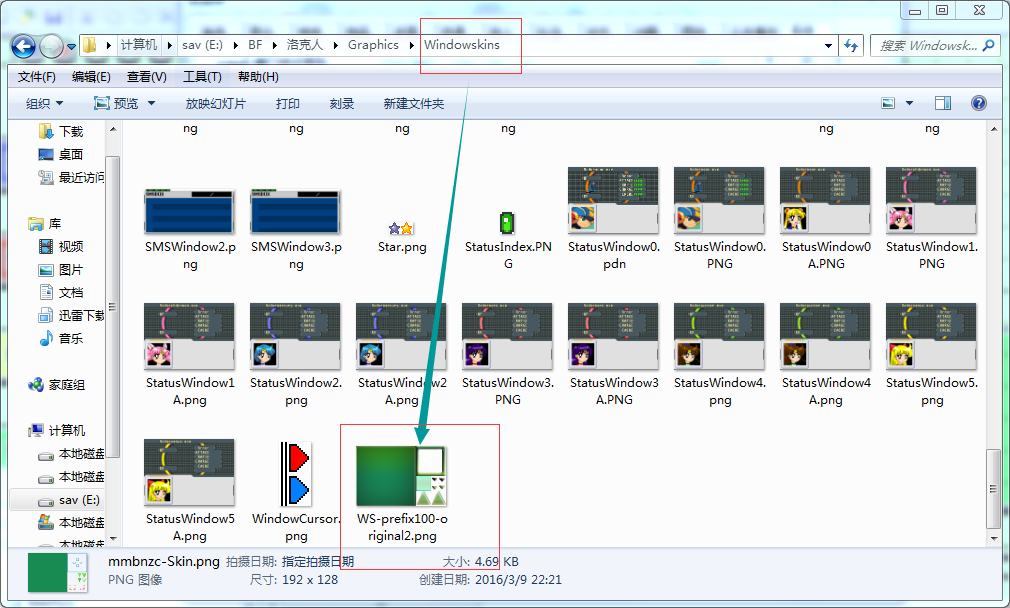Go back with the Back arrow button
The width and height of the screenshot is (1010, 608).
click(x=23, y=46)
